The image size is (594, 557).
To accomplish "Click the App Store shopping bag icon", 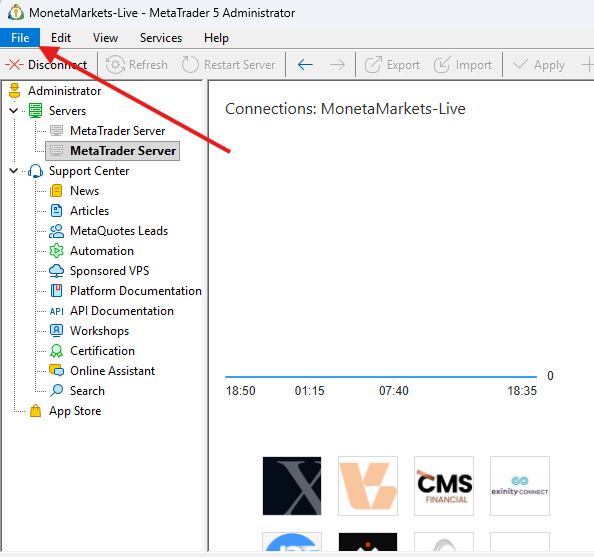I will point(35,411).
